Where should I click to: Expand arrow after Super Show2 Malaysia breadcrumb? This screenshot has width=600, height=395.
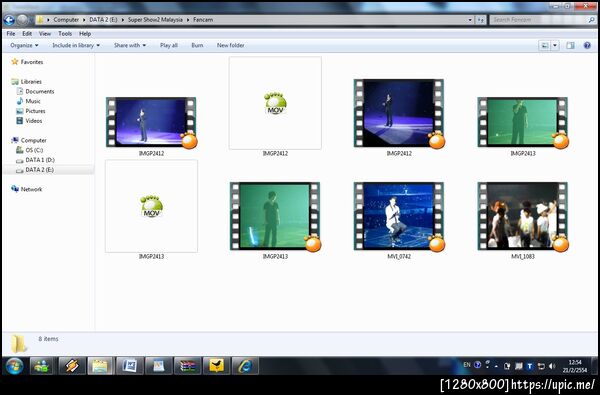coord(188,20)
